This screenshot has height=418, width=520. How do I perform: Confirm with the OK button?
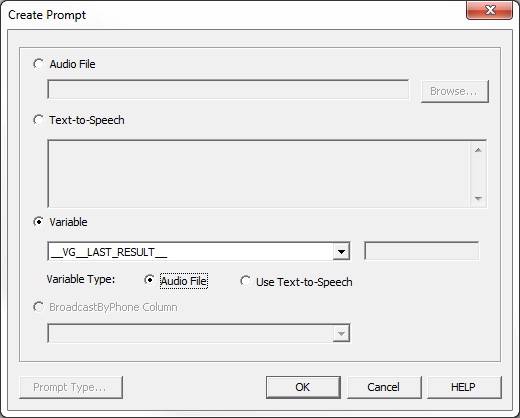pos(303,387)
